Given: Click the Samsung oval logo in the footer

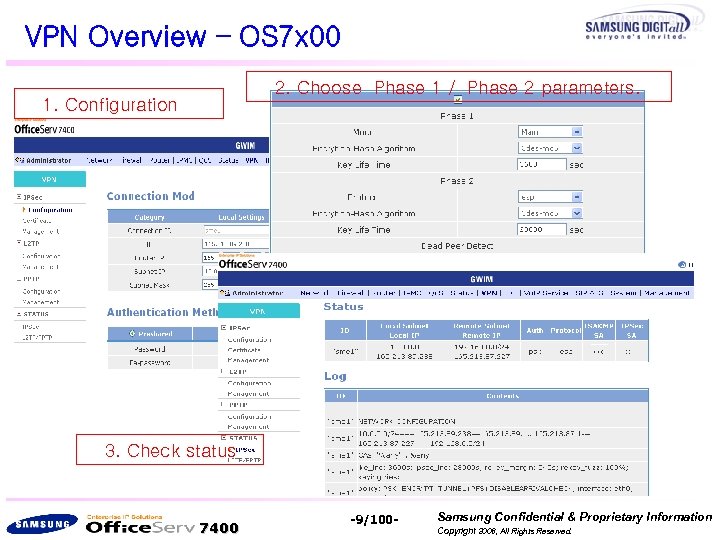Looking at the screenshot, I should click(x=43, y=524).
